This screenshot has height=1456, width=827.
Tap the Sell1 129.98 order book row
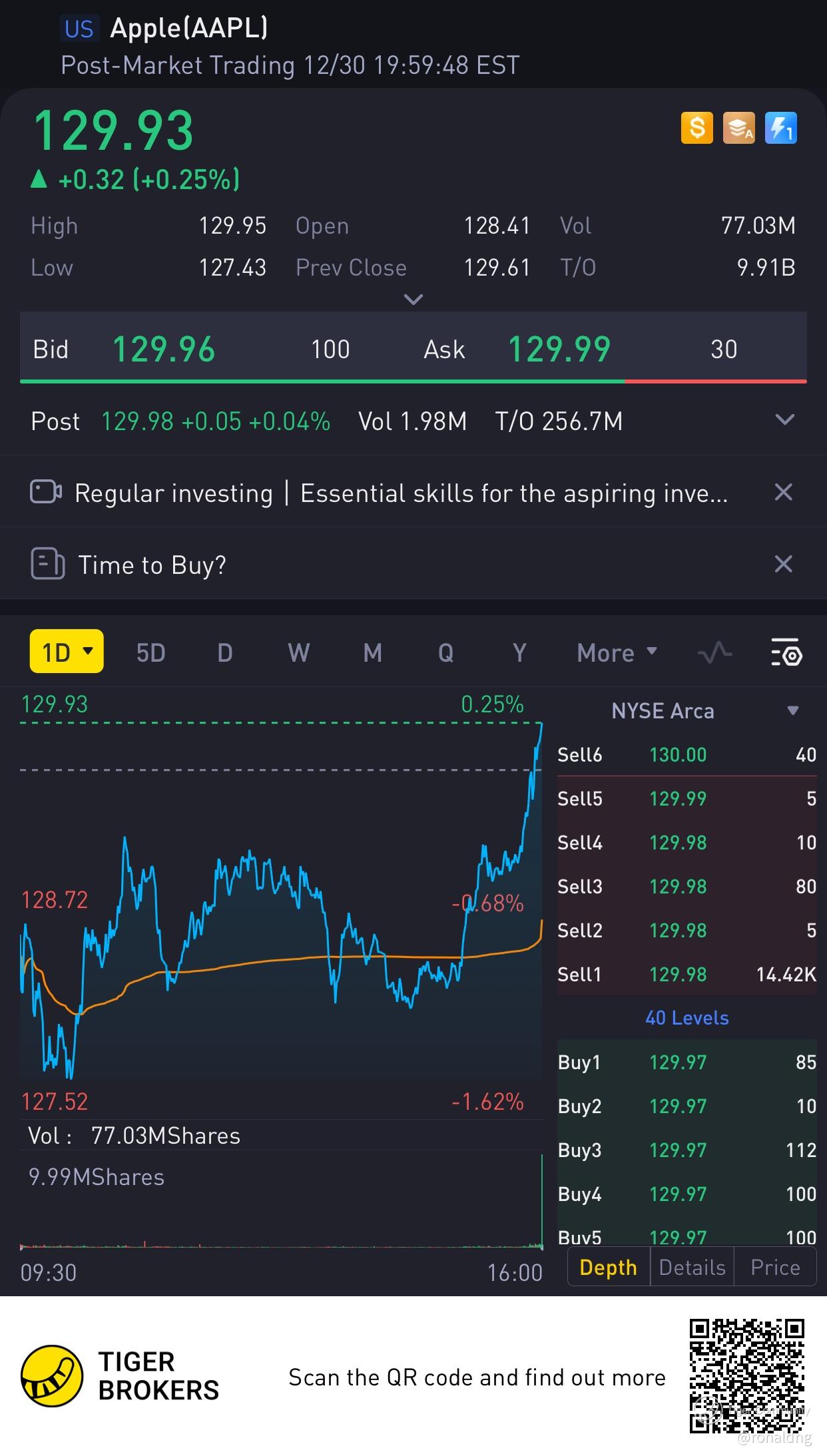(687, 974)
